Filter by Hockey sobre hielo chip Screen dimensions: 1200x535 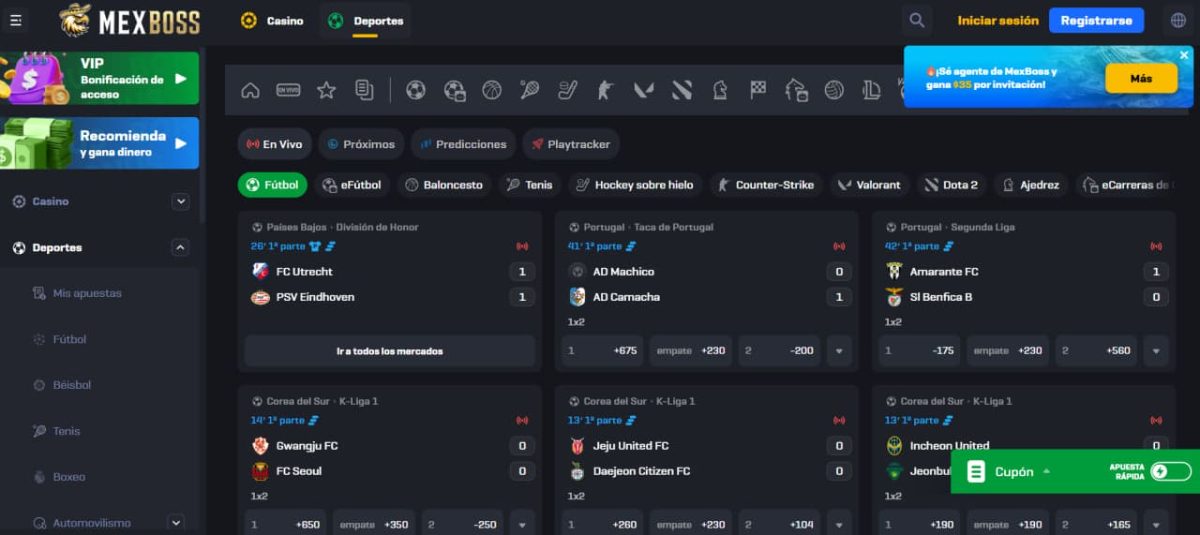635,185
